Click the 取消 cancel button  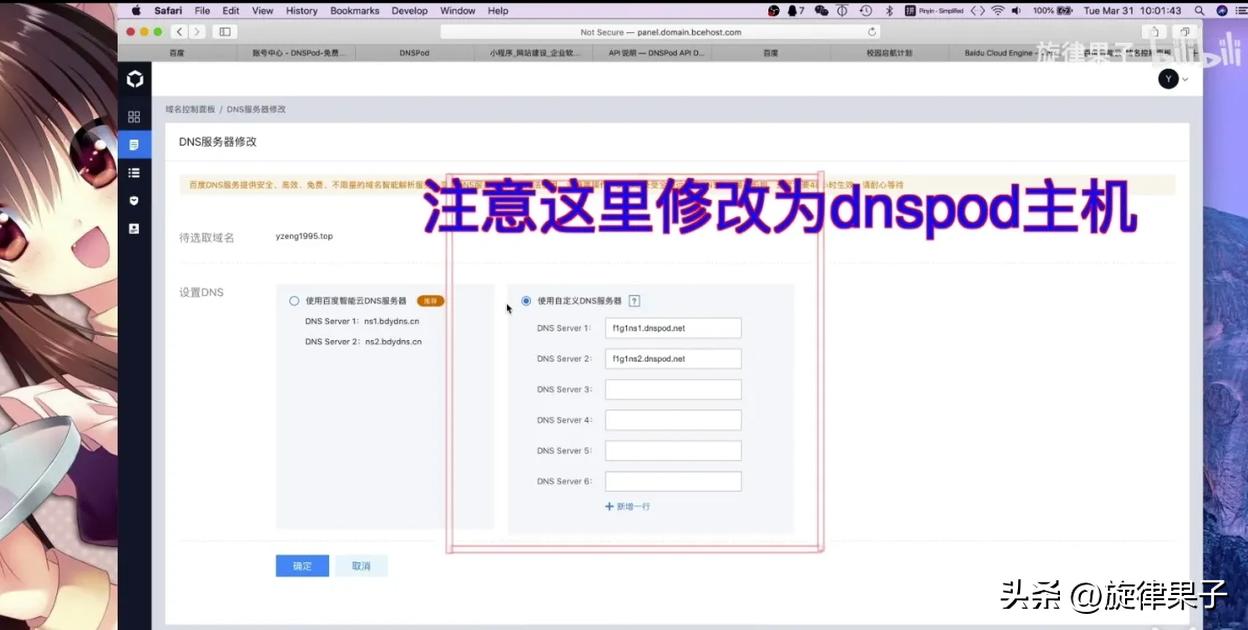point(361,565)
